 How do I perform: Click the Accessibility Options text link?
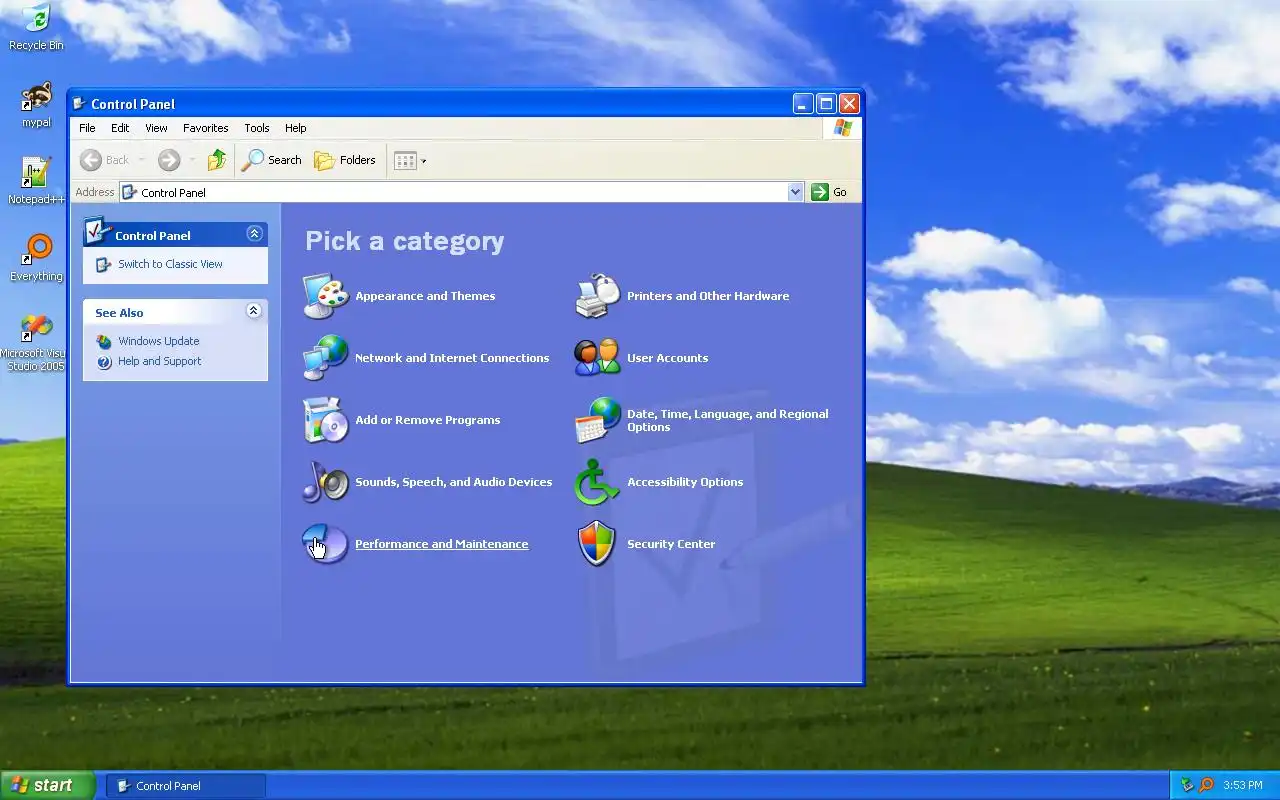[x=685, y=482]
